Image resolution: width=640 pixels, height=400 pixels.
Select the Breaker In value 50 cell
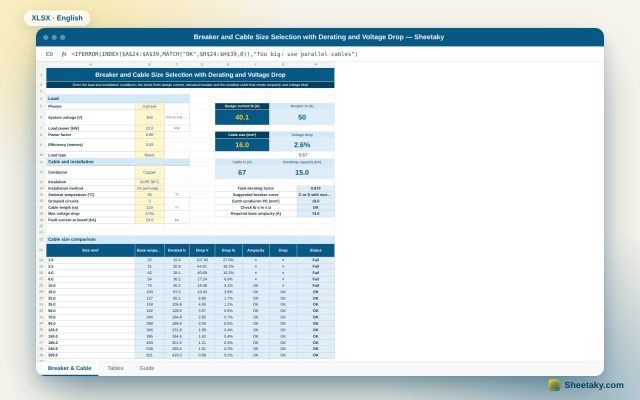coord(302,117)
